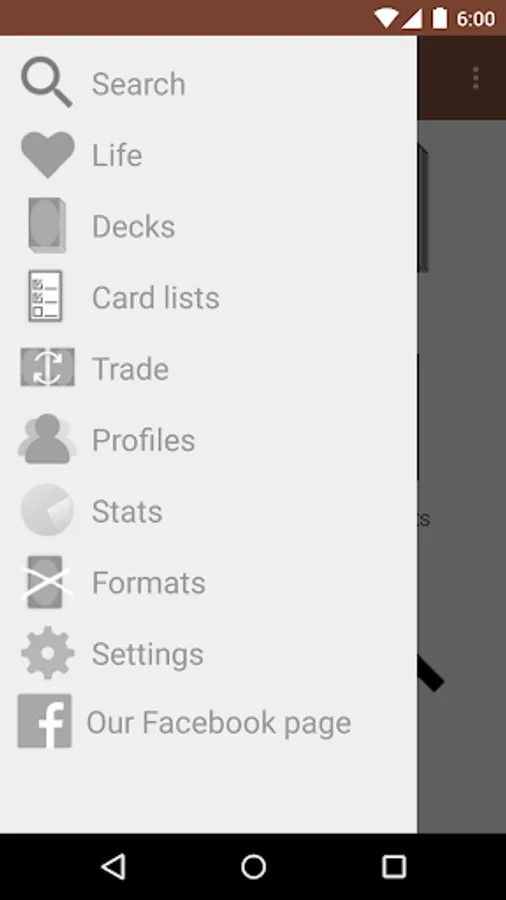Select the card deck icon
506x900 pixels.
click(47, 225)
